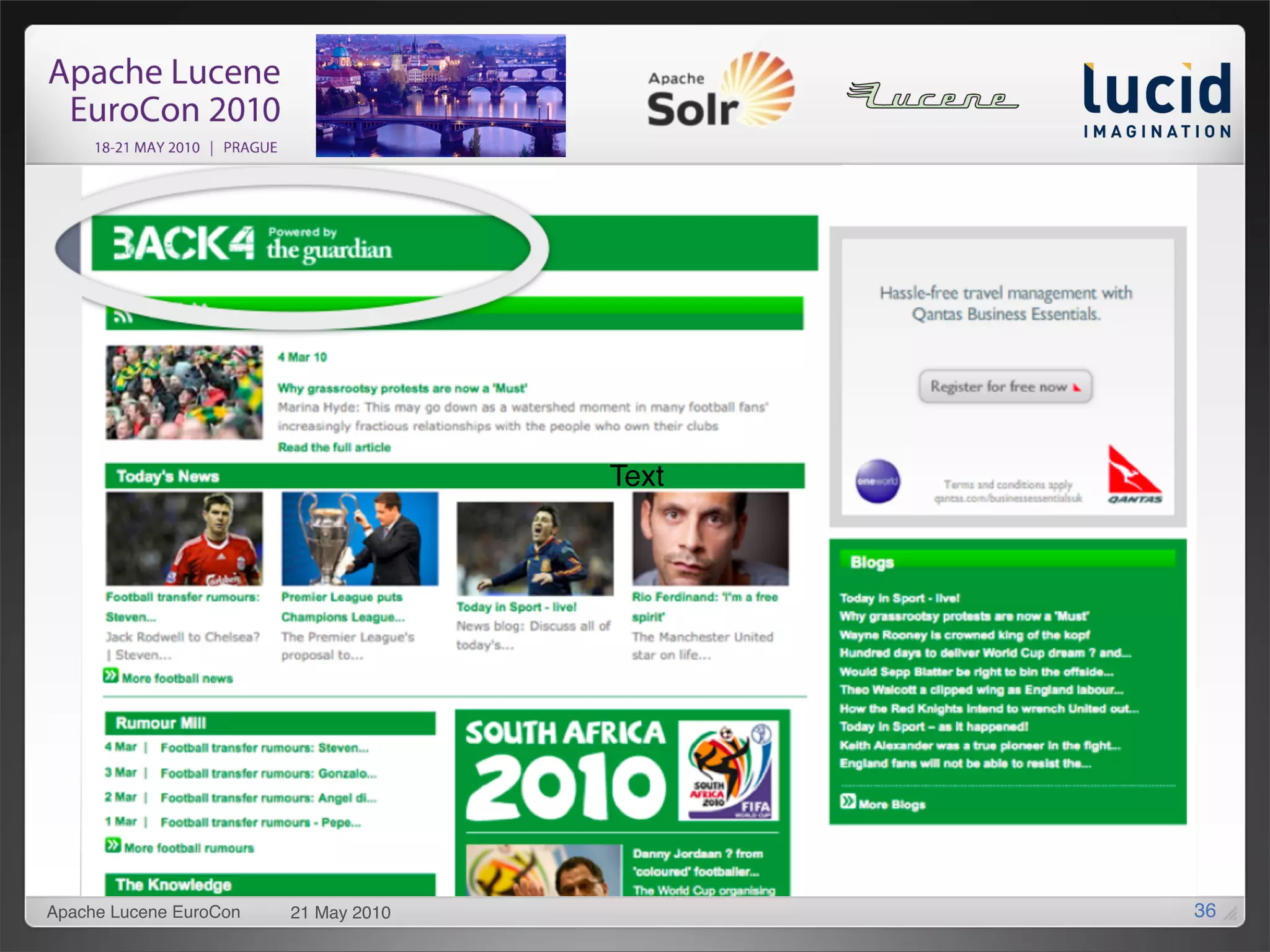The image size is (1270, 952).
Task: Open the More football rumours link
Action: tap(189, 848)
